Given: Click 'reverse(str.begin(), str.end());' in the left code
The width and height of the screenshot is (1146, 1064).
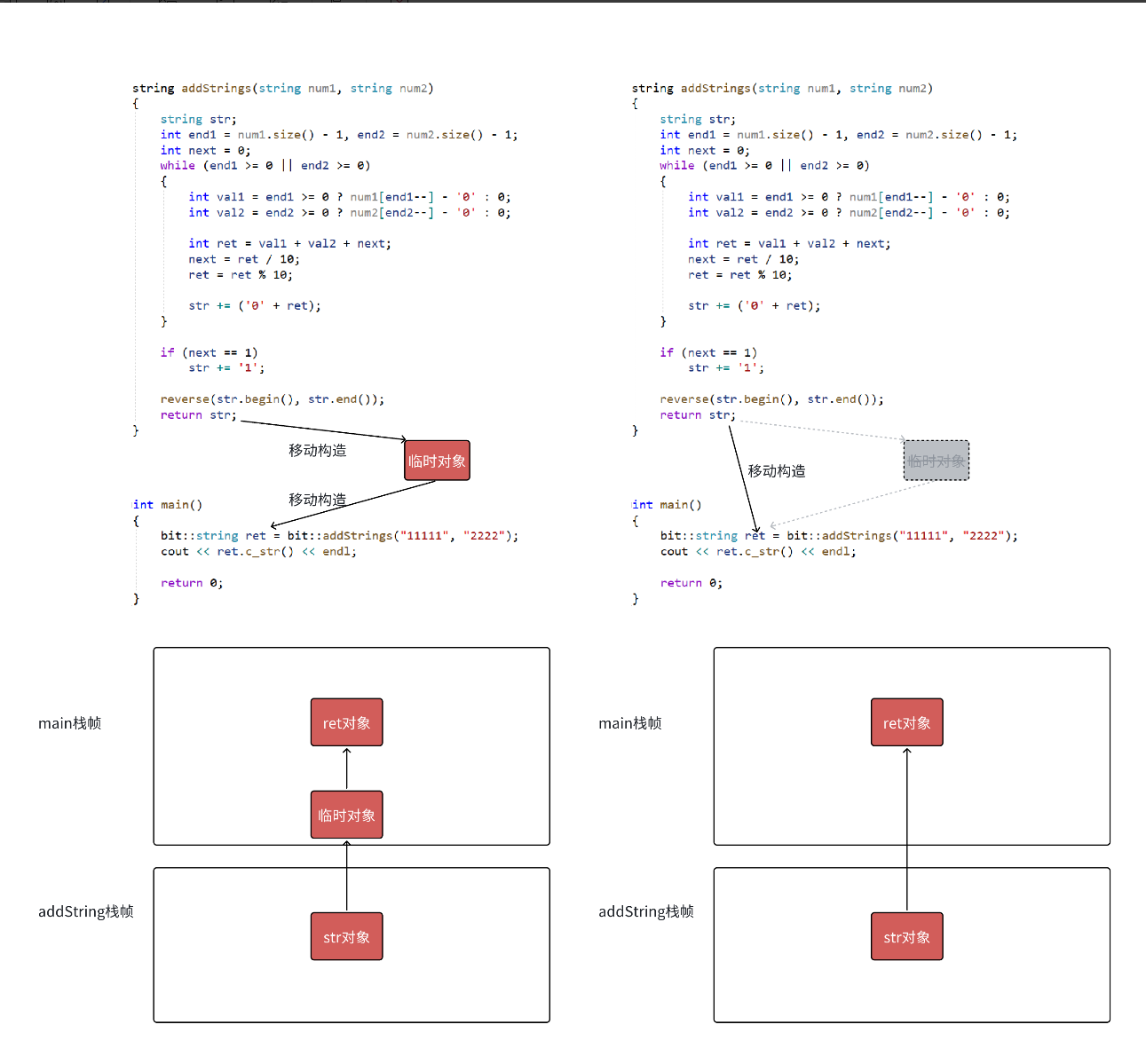Looking at the screenshot, I should pyautogui.click(x=273, y=399).
